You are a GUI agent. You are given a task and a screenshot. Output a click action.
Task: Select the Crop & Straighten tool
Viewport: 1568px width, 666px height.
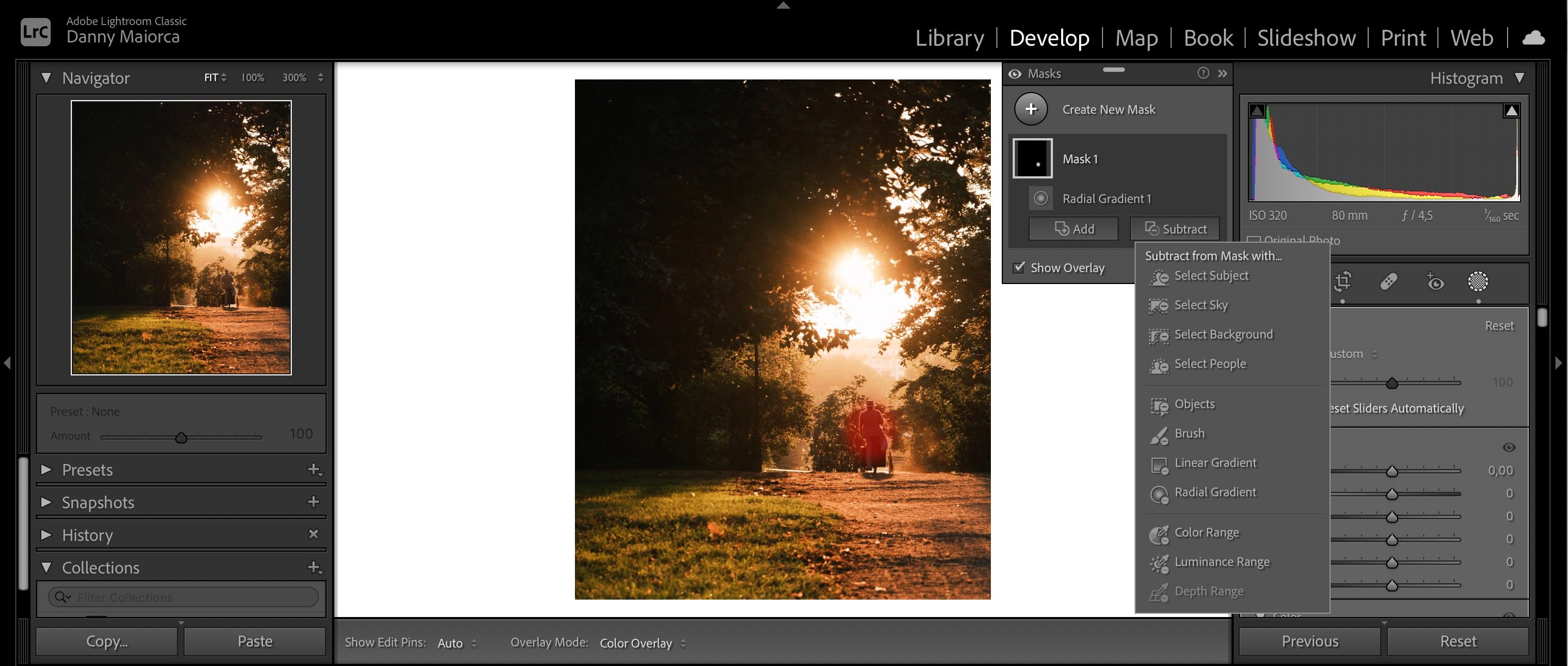[1343, 282]
